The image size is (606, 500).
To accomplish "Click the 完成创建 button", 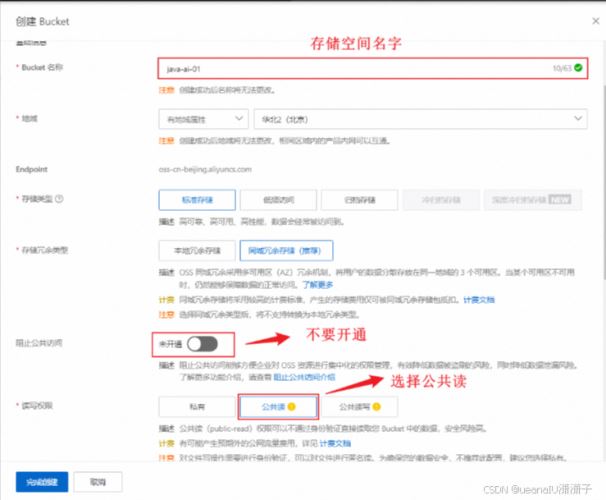I will pos(42,482).
